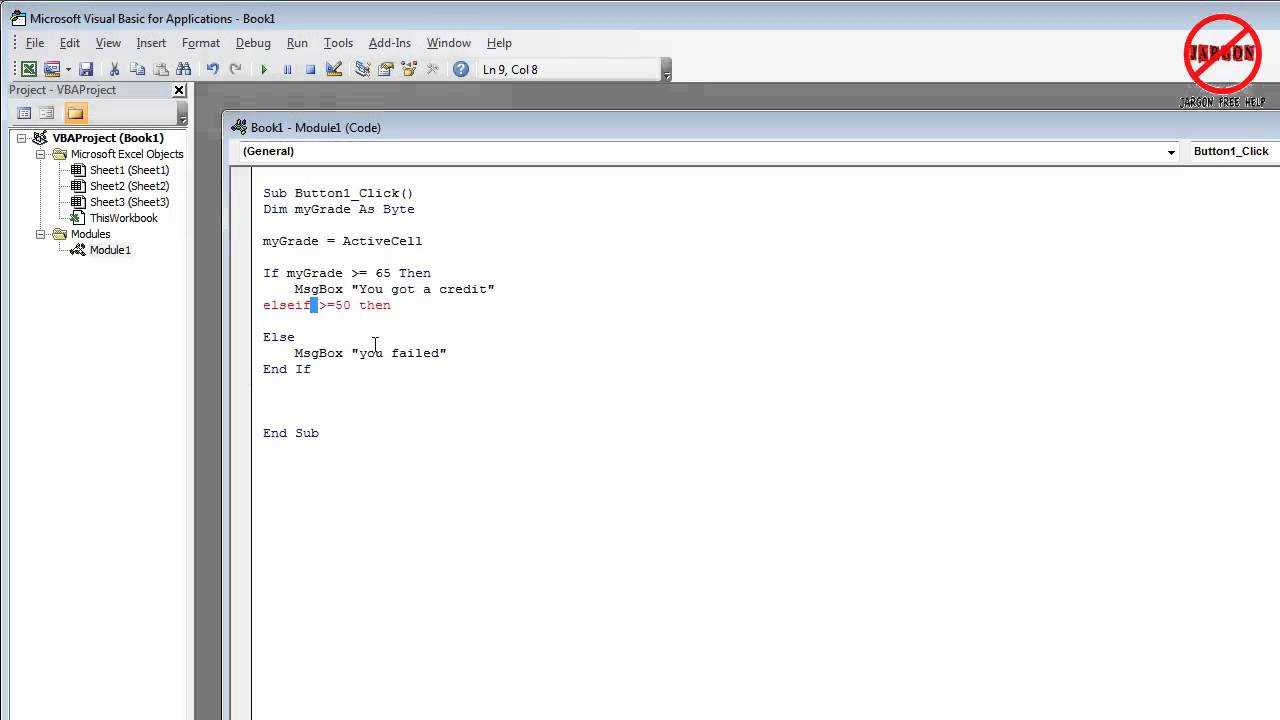Screen dimensions: 1280x720
Task: Click the View Code icon in Project panel
Action: click(x=25, y=113)
